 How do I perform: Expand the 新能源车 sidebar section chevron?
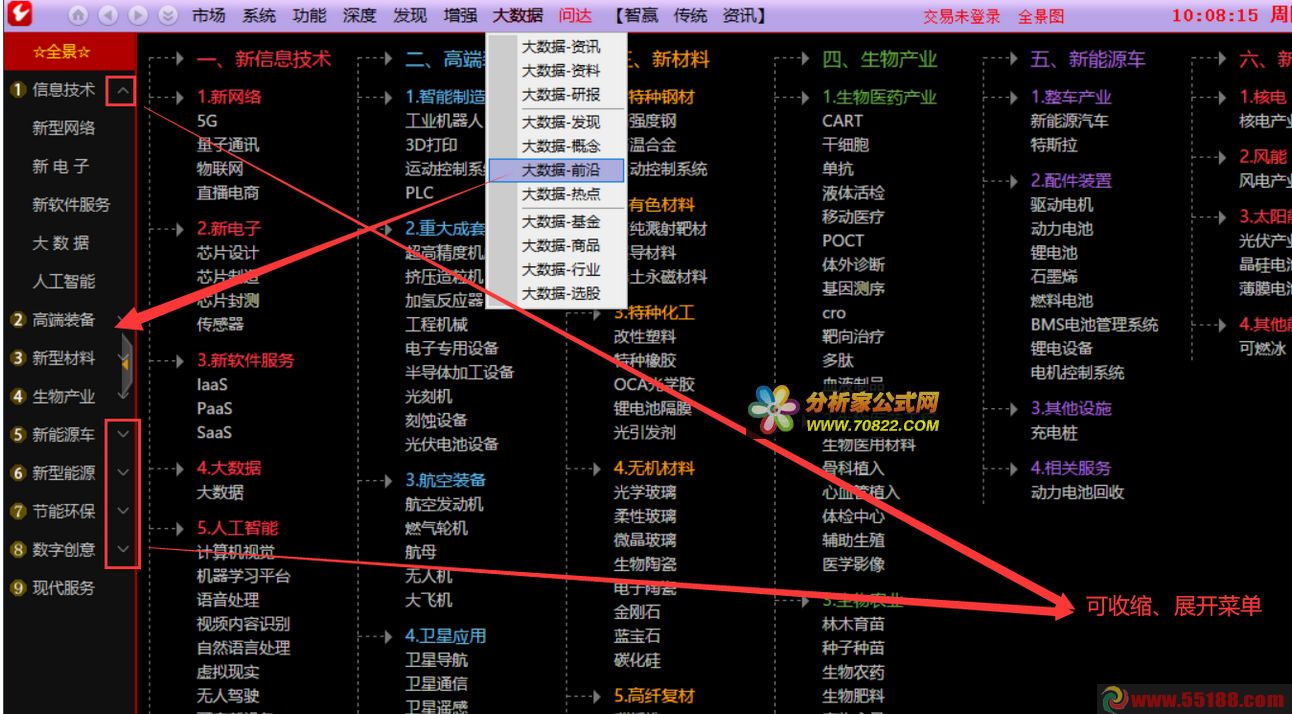pos(122,434)
